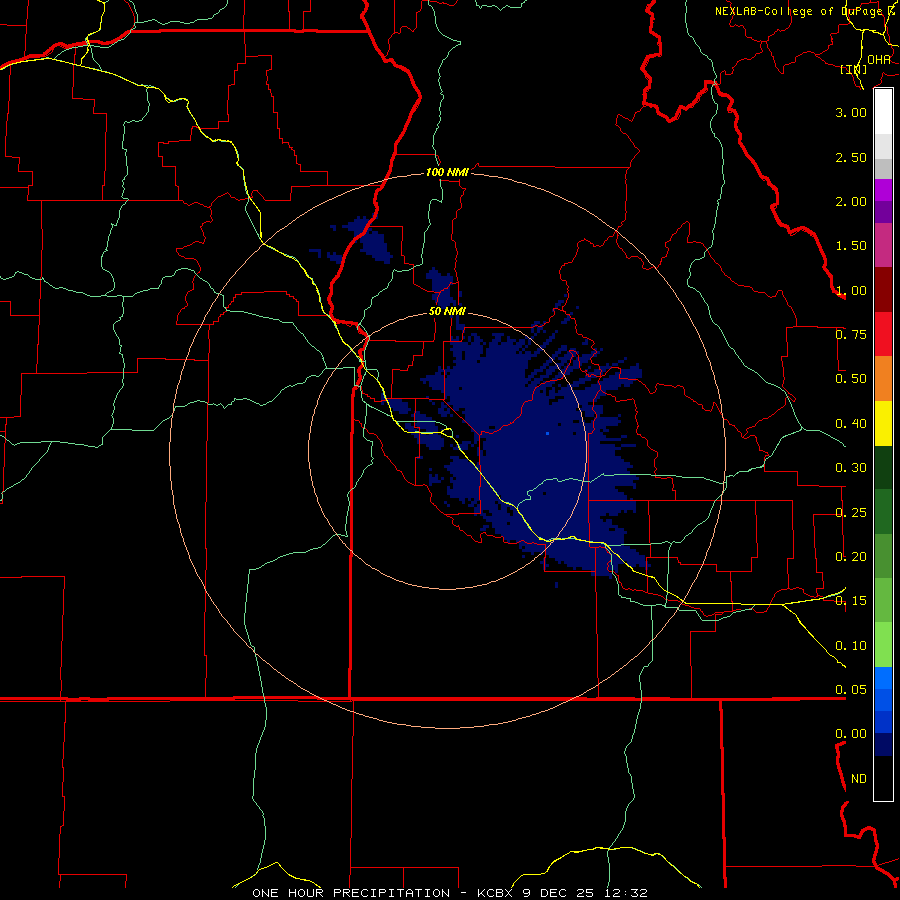This screenshot has width=900, height=900.
Task: Select the "9 DEC 25" date text
Action: pos(558,893)
